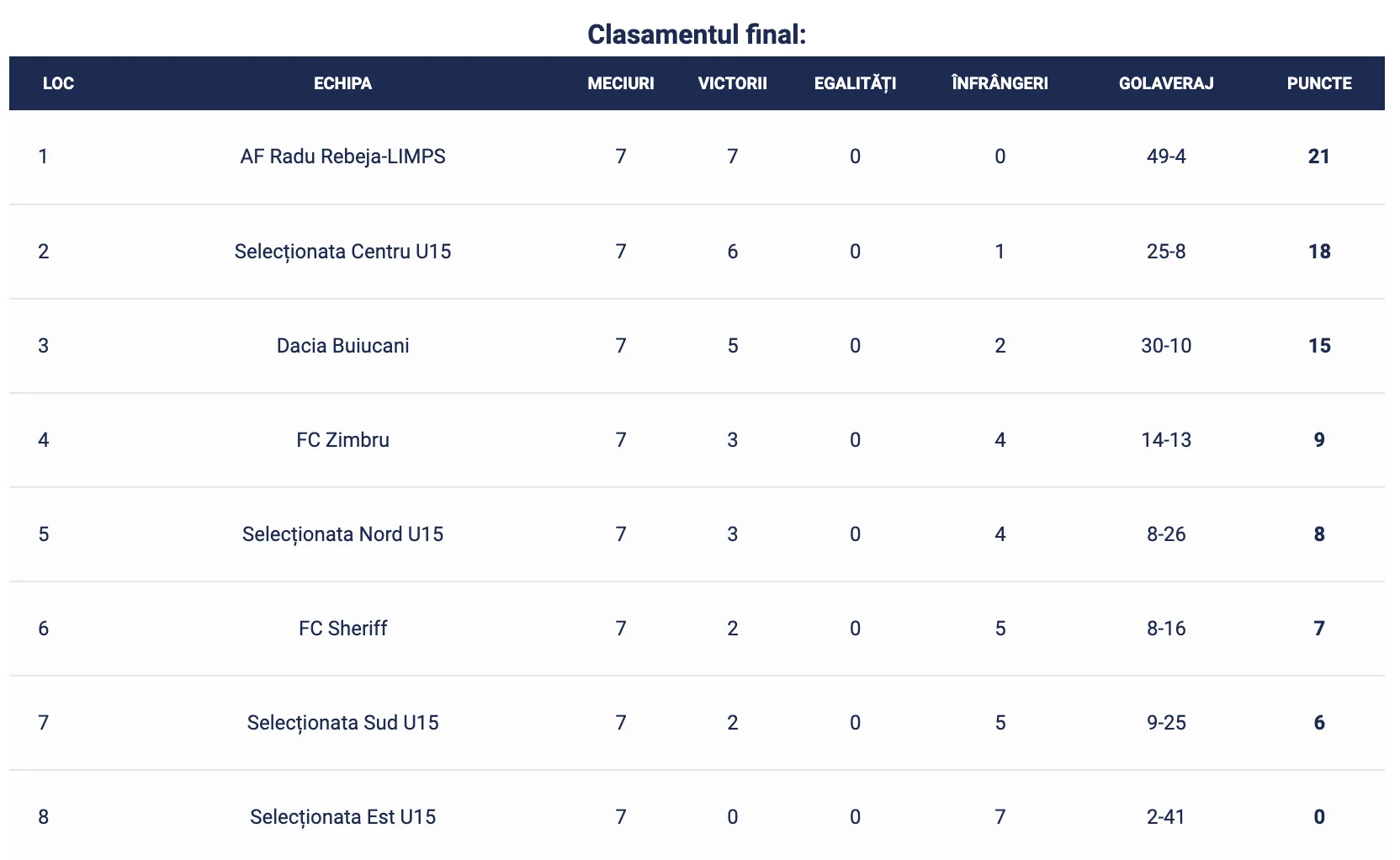
Task: Click the ECHIPA column header
Action: pos(342,83)
